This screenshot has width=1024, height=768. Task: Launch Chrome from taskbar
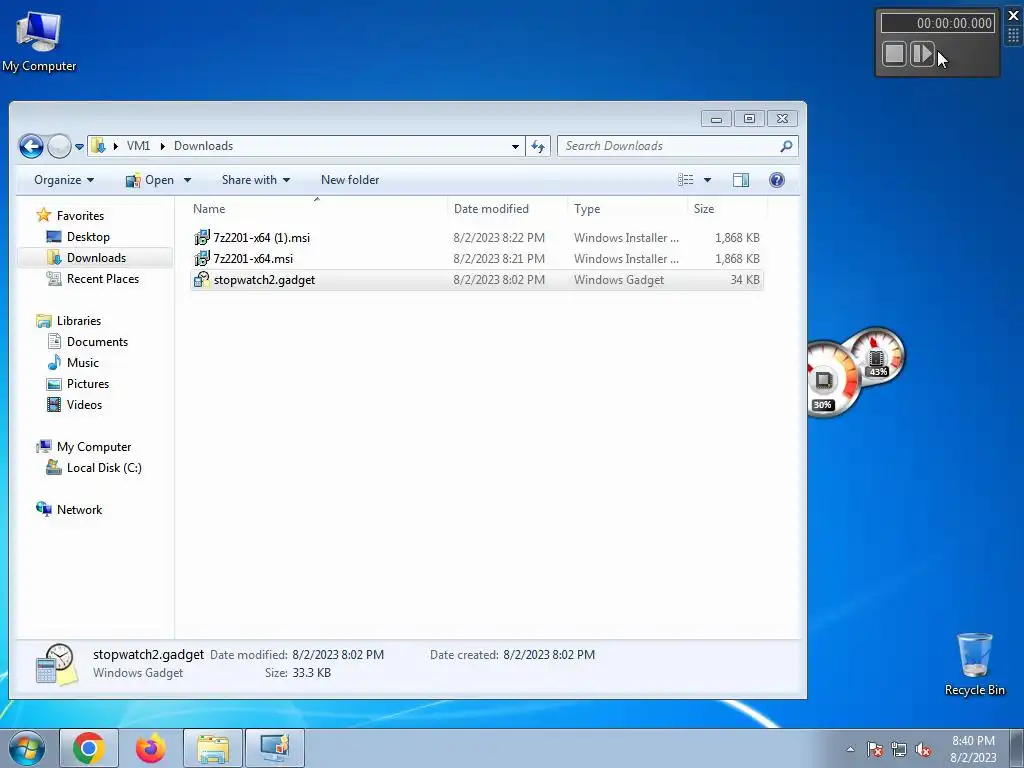[89, 748]
